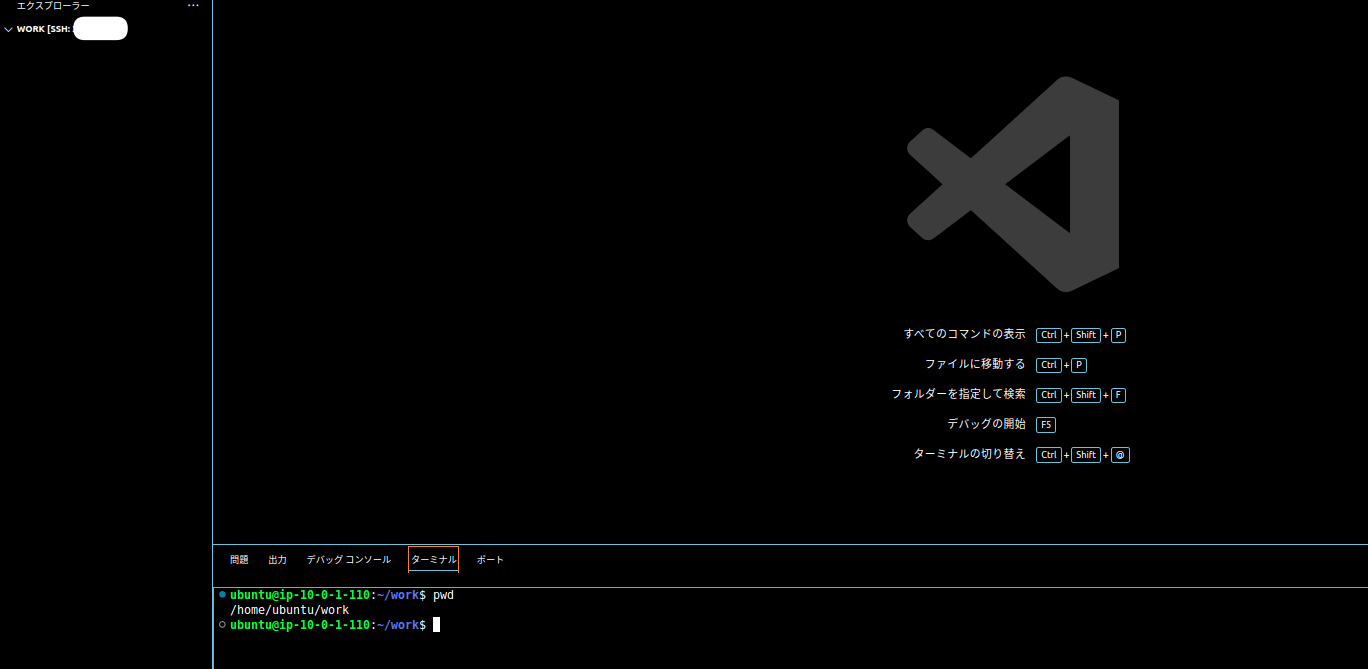Screen dimensions: 1368x669
Task: Click the F5 keycap label
Action: click(x=1046, y=425)
